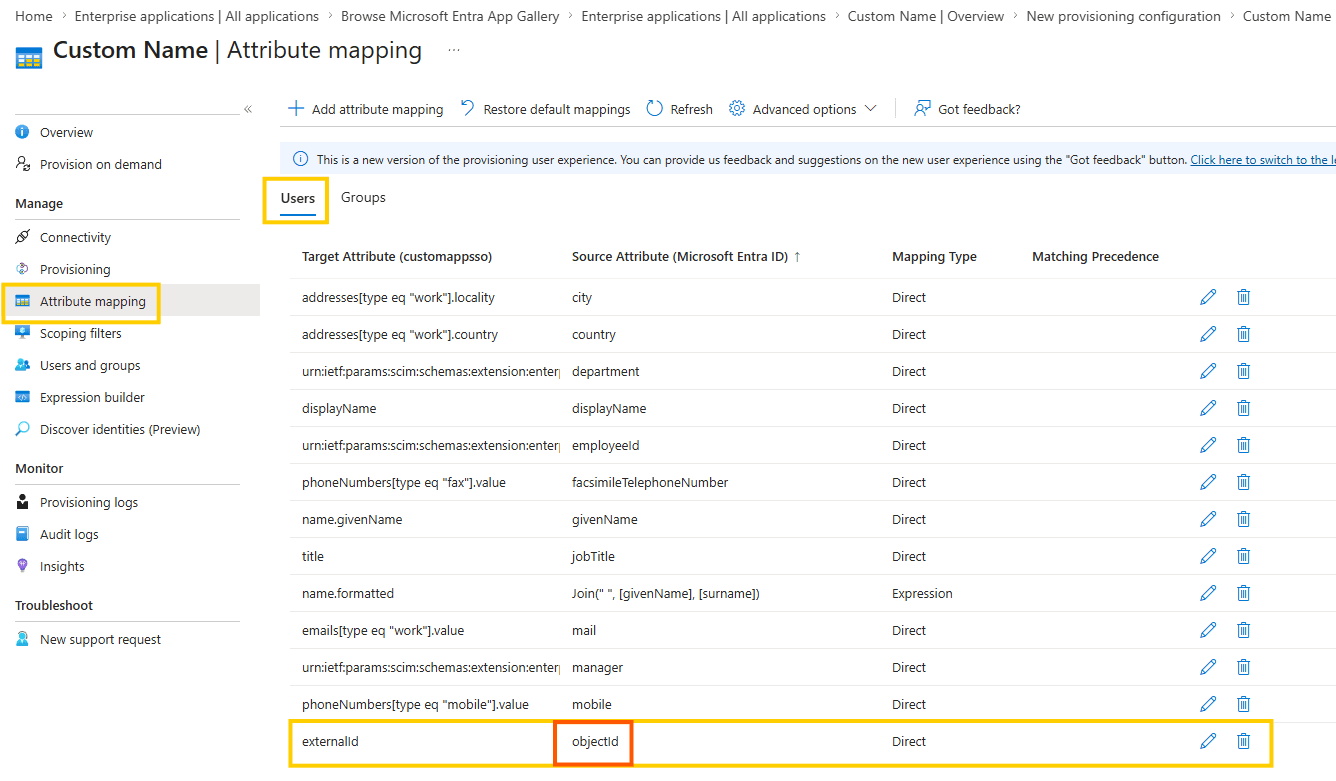
Task: Click the Matching Precedence column header
Action: click(x=1095, y=257)
